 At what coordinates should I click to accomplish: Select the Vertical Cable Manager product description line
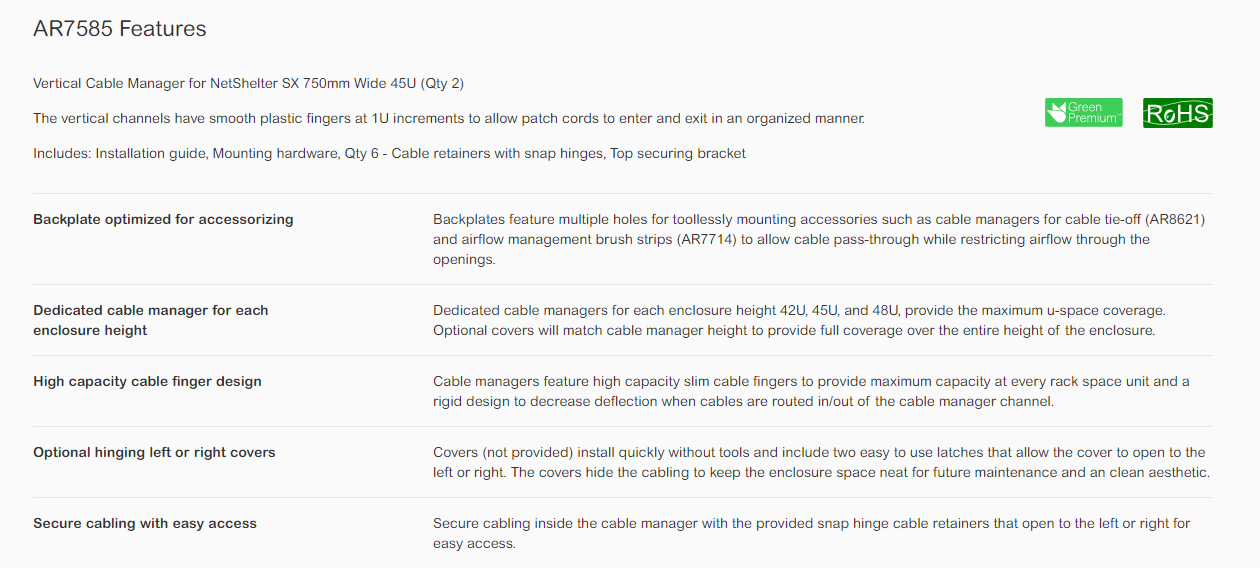tap(248, 83)
